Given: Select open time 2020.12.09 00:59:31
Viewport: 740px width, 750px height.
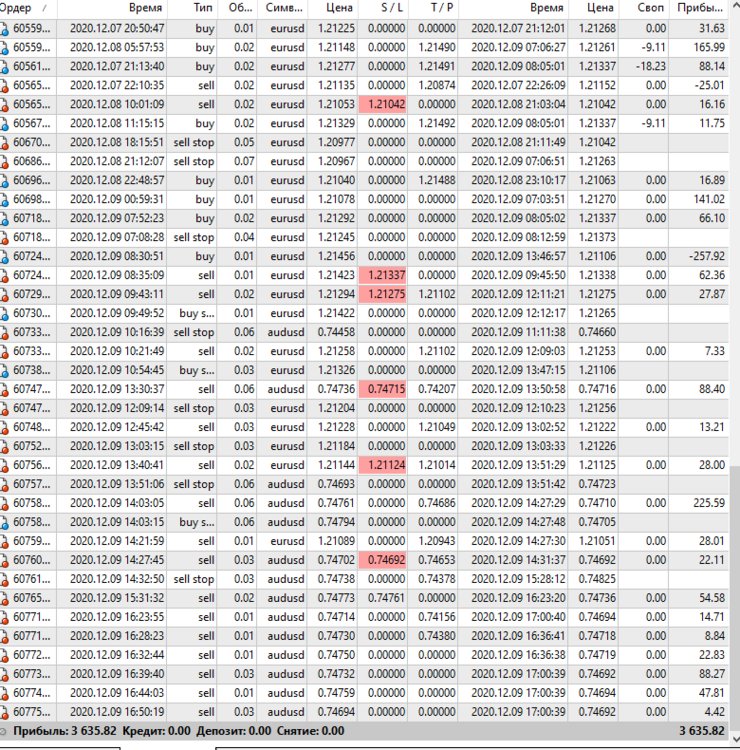Looking at the screenshot, I should pyautogui.click(x=117, y=199).
